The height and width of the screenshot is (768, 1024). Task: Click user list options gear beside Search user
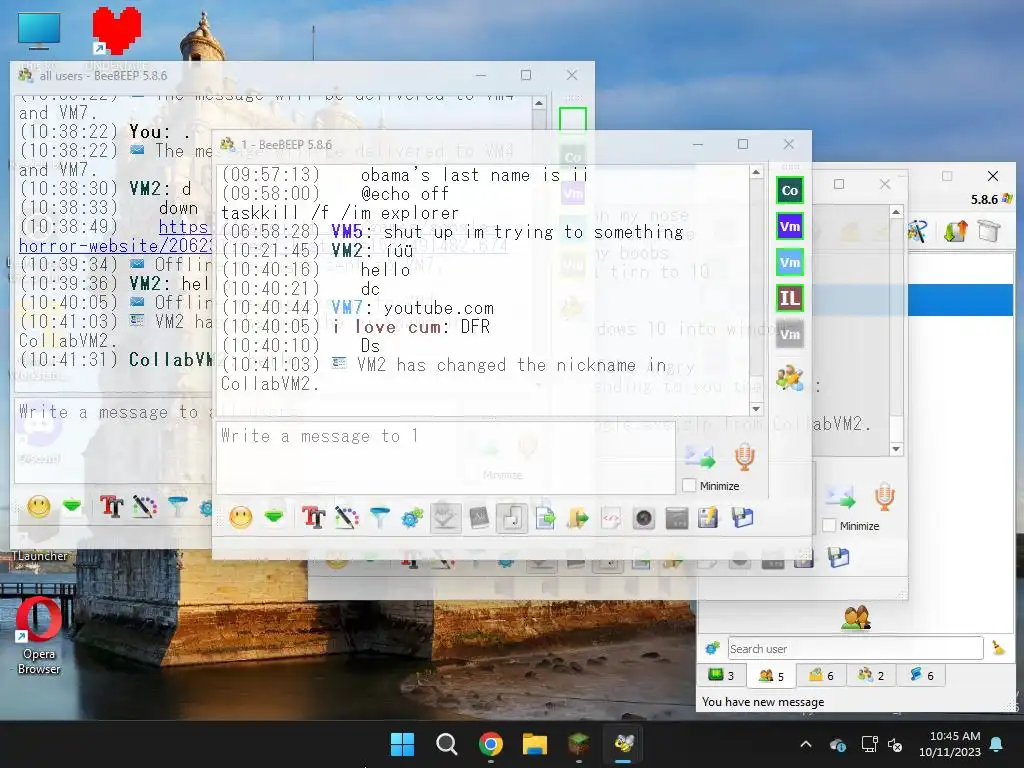[x=712, y=648]
